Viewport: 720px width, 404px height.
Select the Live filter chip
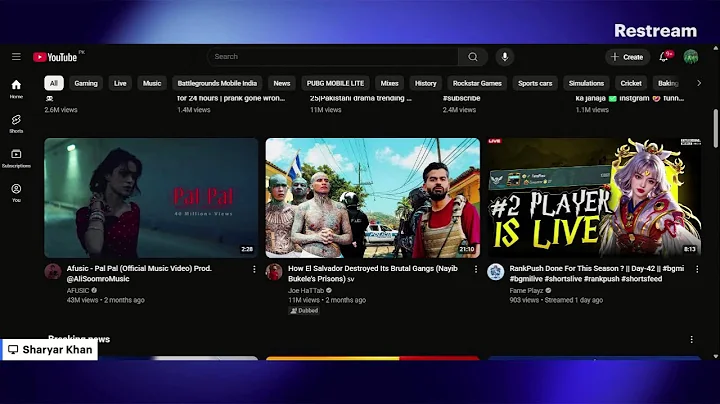120,83
